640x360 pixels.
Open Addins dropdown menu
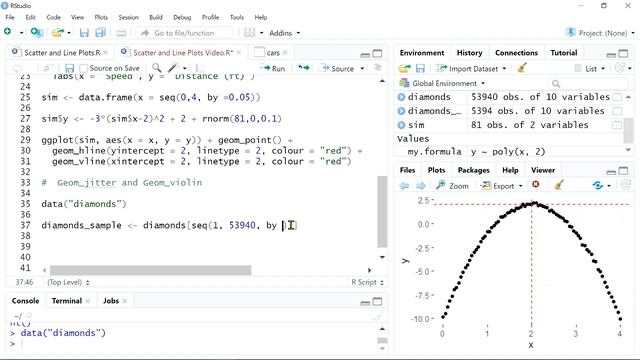pyautogui.click(x=284, y=33)
